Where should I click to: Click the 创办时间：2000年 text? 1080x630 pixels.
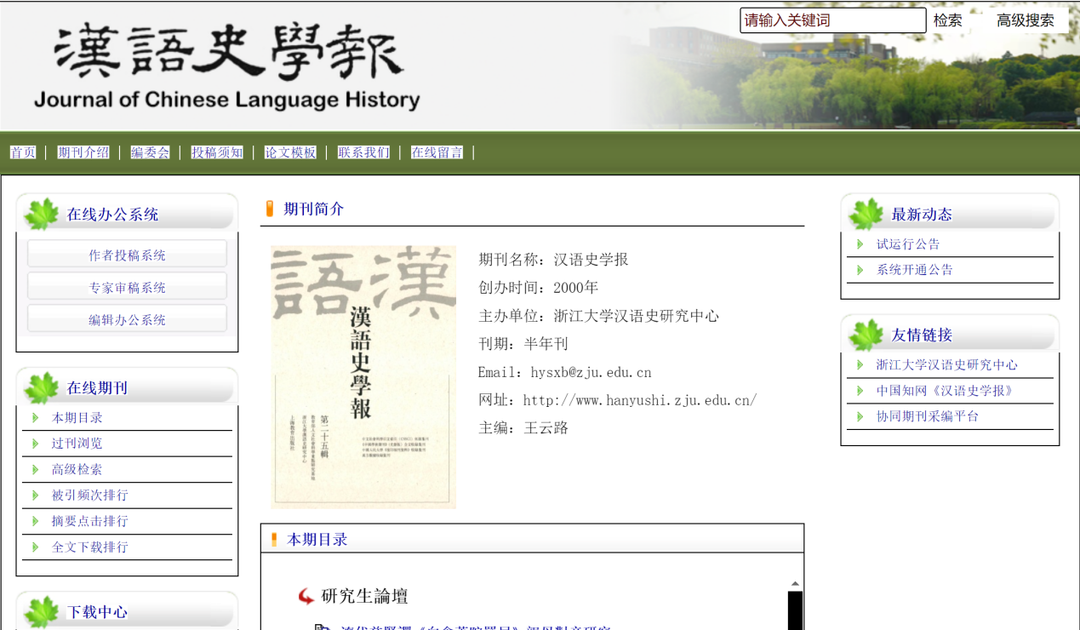[x=539, y=288]
